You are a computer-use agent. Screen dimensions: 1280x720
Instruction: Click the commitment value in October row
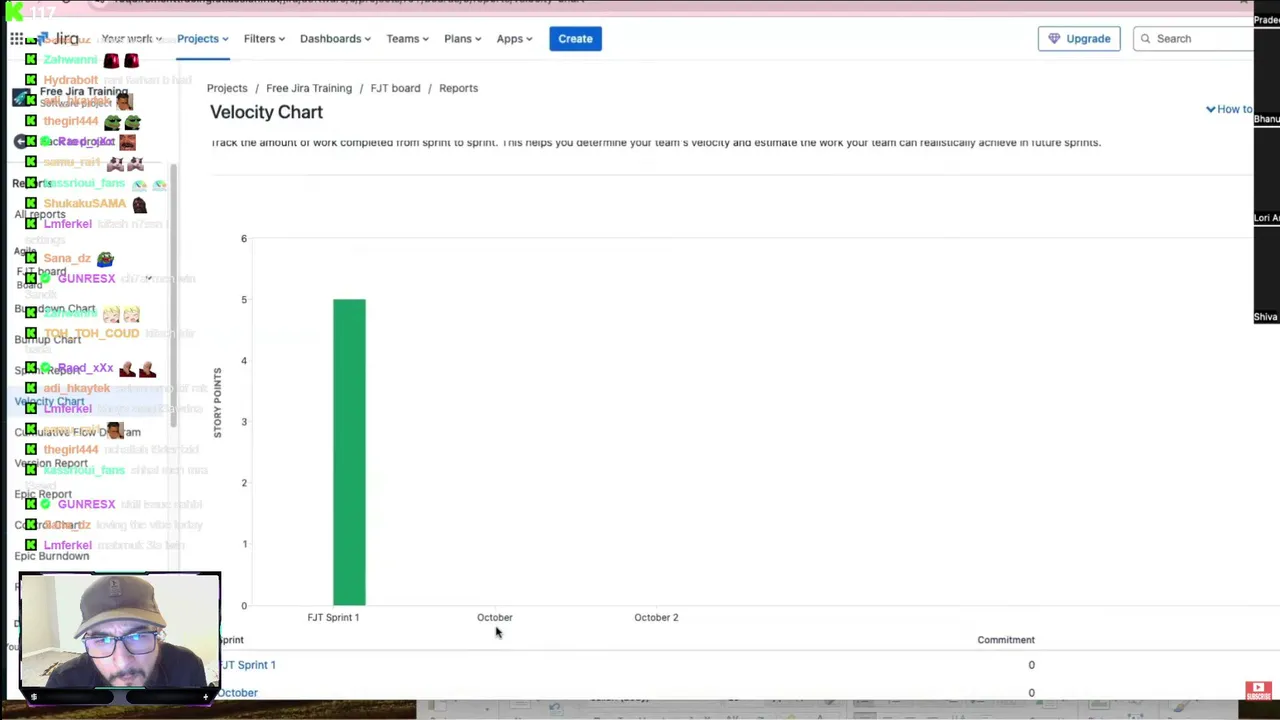click(1031, 692)
